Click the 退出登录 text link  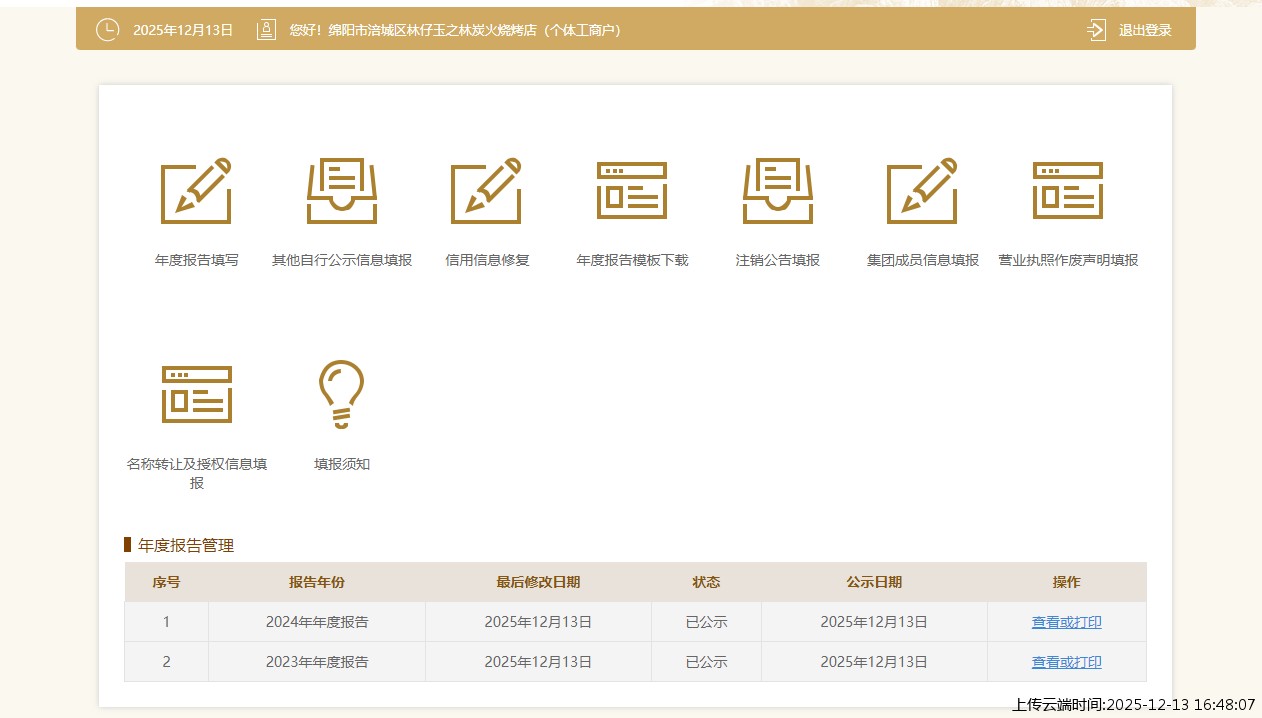[x=1145, y=30]
